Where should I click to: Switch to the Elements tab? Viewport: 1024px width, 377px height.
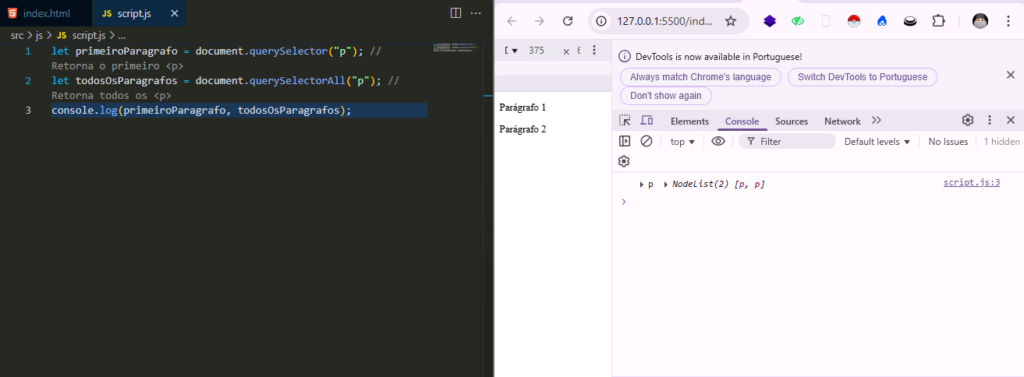690,122
